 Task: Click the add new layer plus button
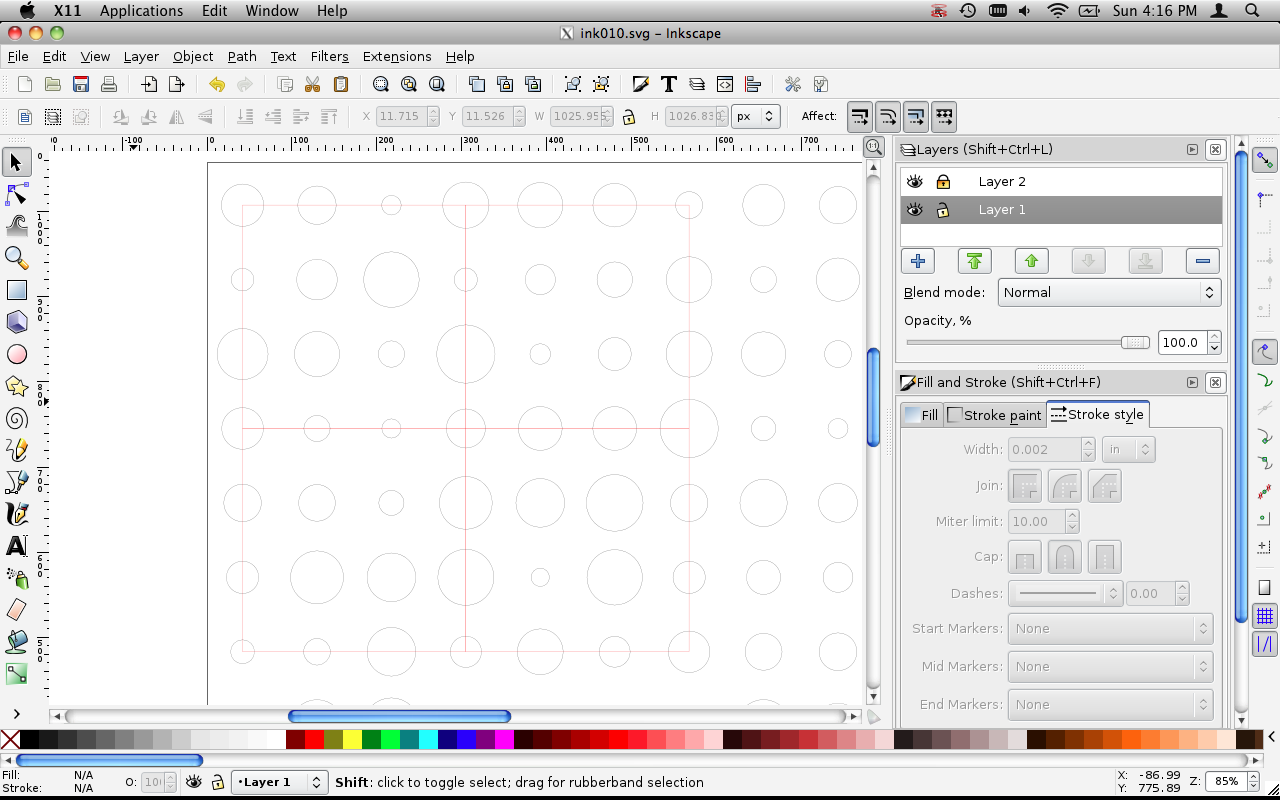tap(917, 261)
